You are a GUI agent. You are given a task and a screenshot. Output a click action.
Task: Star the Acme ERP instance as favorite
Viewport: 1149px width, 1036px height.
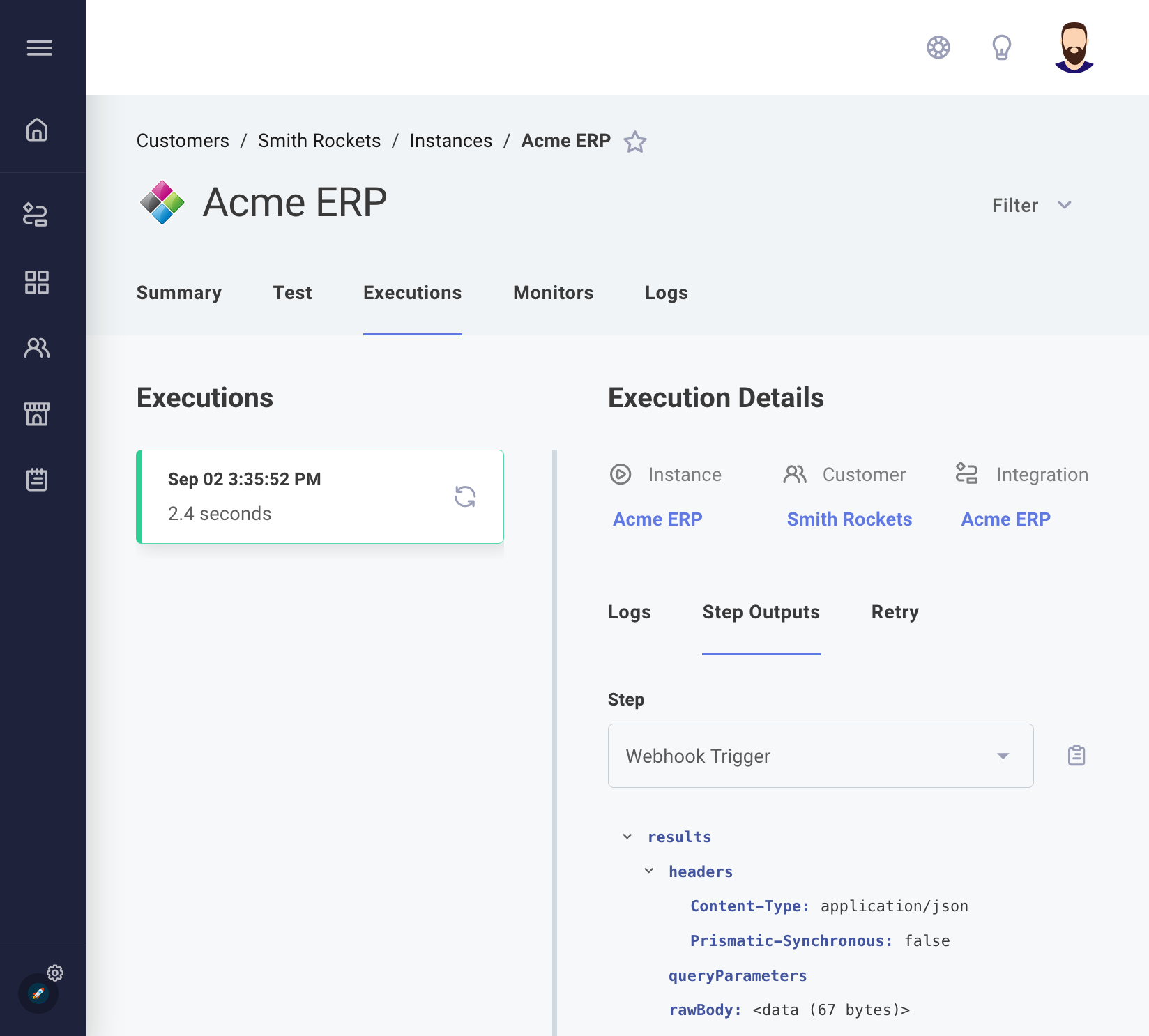click(x=635, y=142)
